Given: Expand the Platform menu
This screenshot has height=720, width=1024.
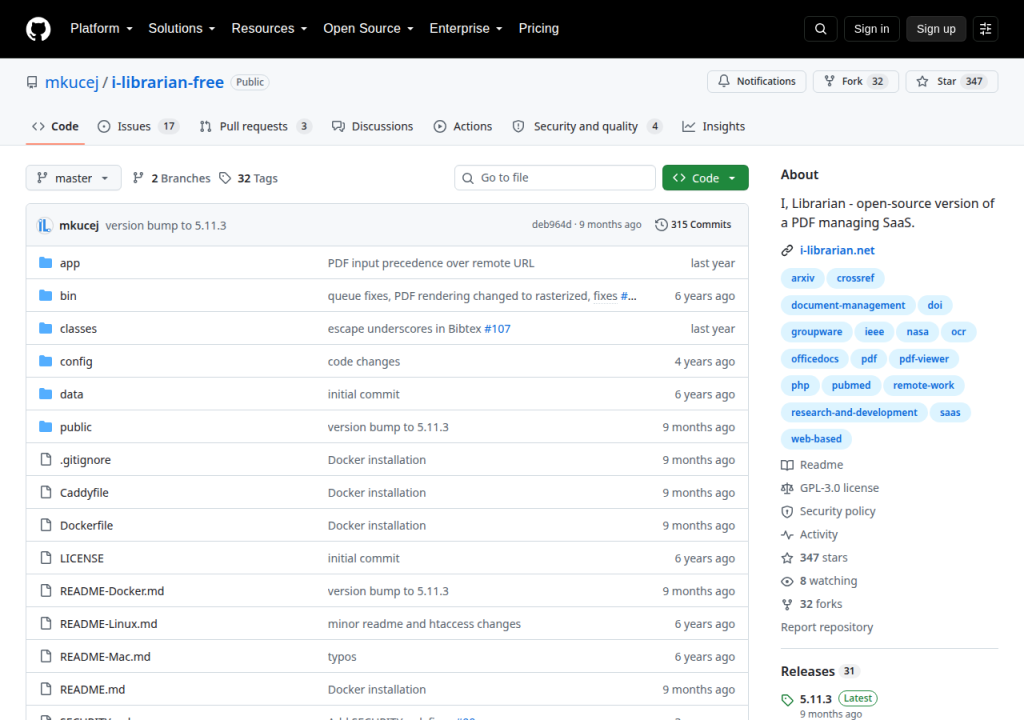Looking at the screenshot, I should pos(101,29).
